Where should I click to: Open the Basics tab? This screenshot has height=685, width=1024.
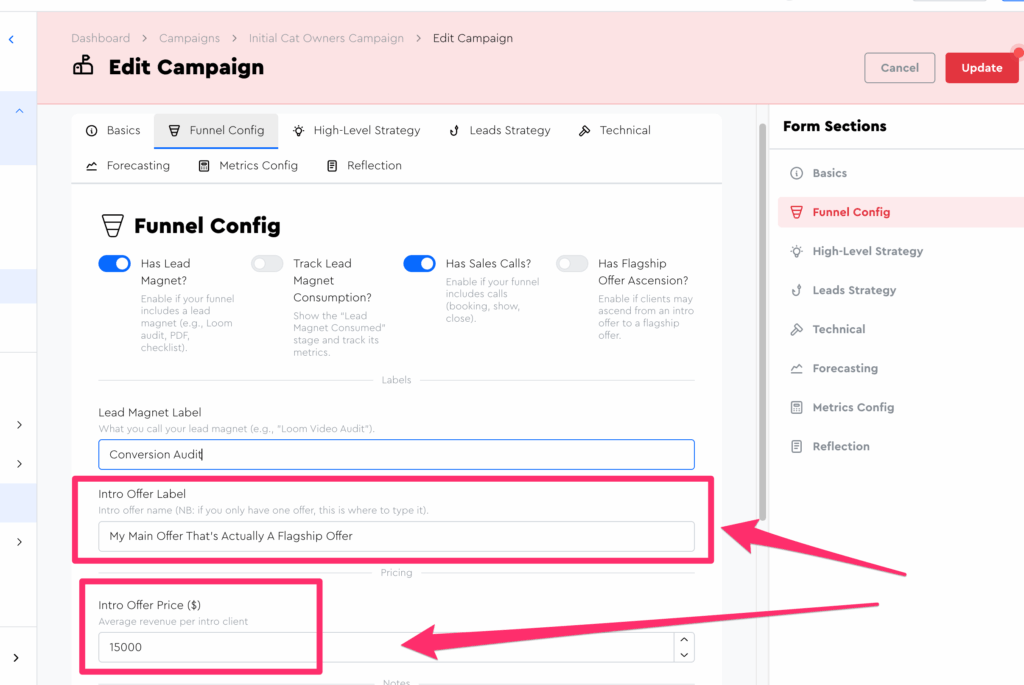coord(113,131)
